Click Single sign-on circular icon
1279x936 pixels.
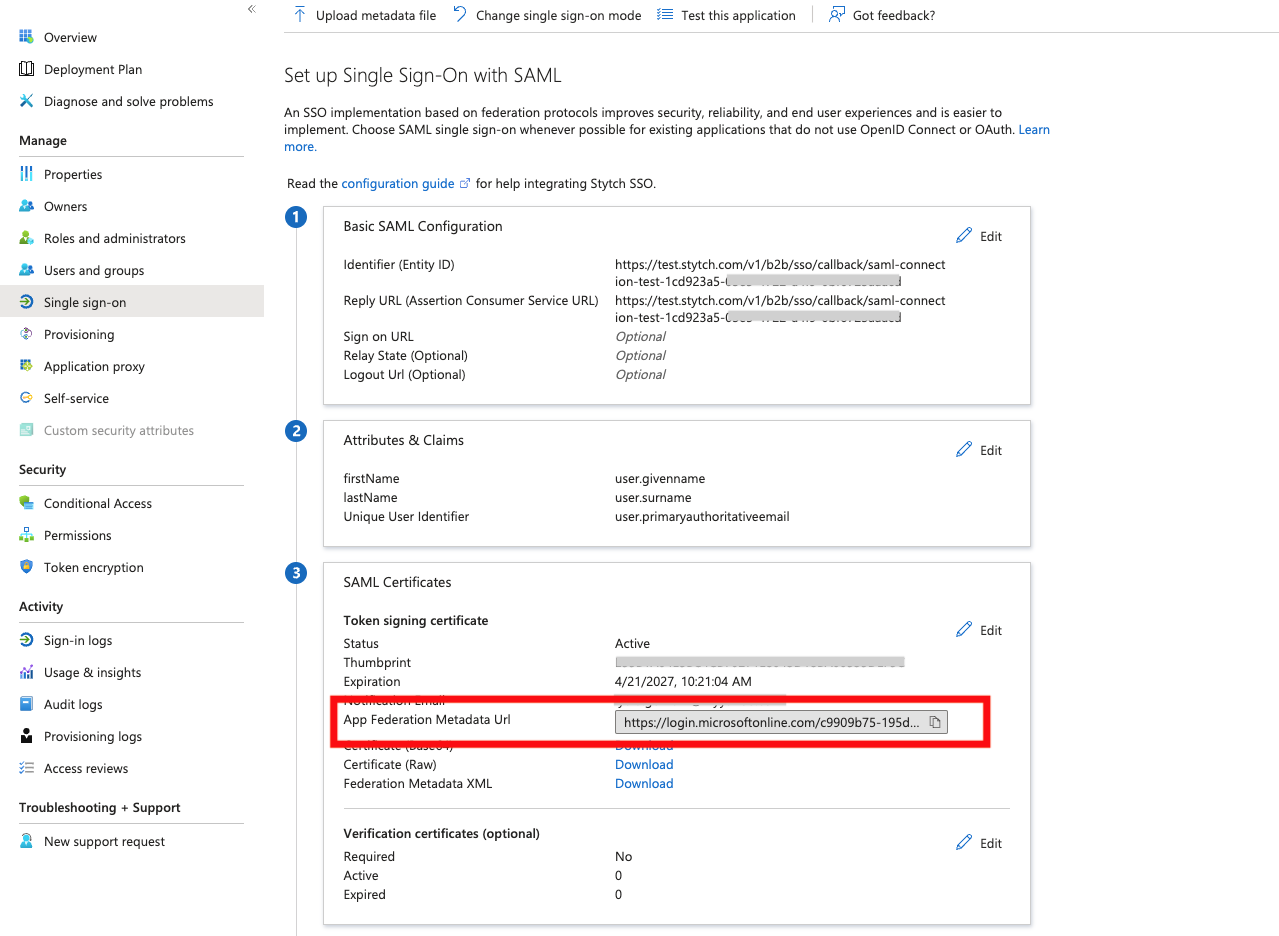point(26,302)
